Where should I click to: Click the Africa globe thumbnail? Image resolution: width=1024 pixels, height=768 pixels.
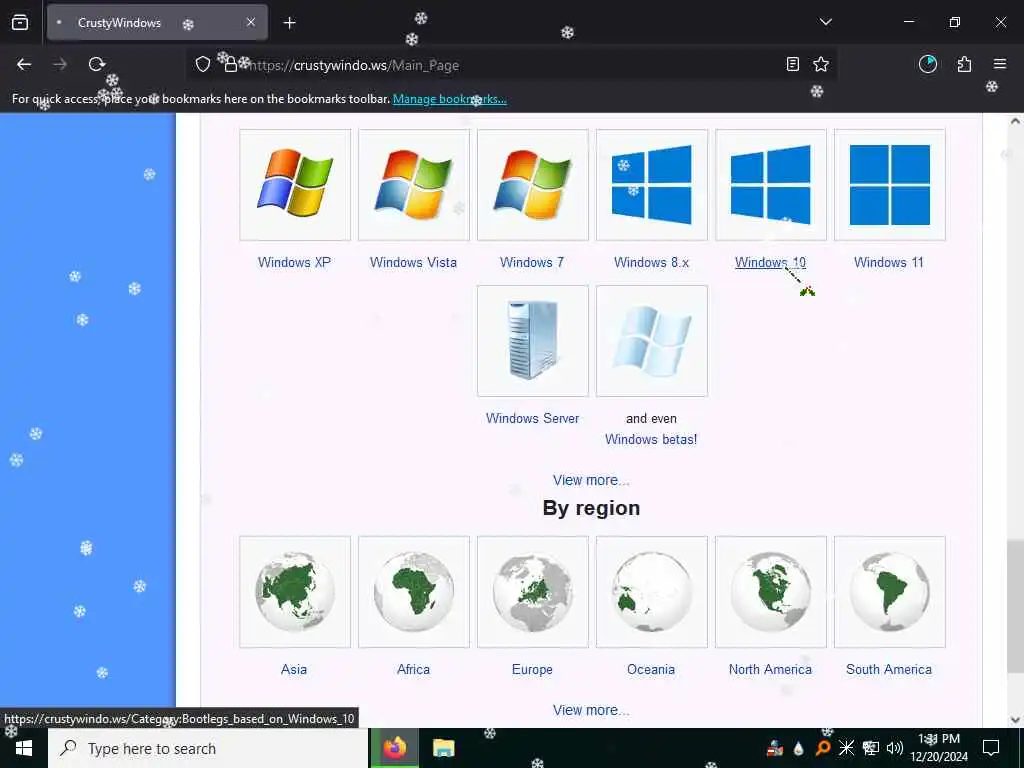[x=414, y=592]
